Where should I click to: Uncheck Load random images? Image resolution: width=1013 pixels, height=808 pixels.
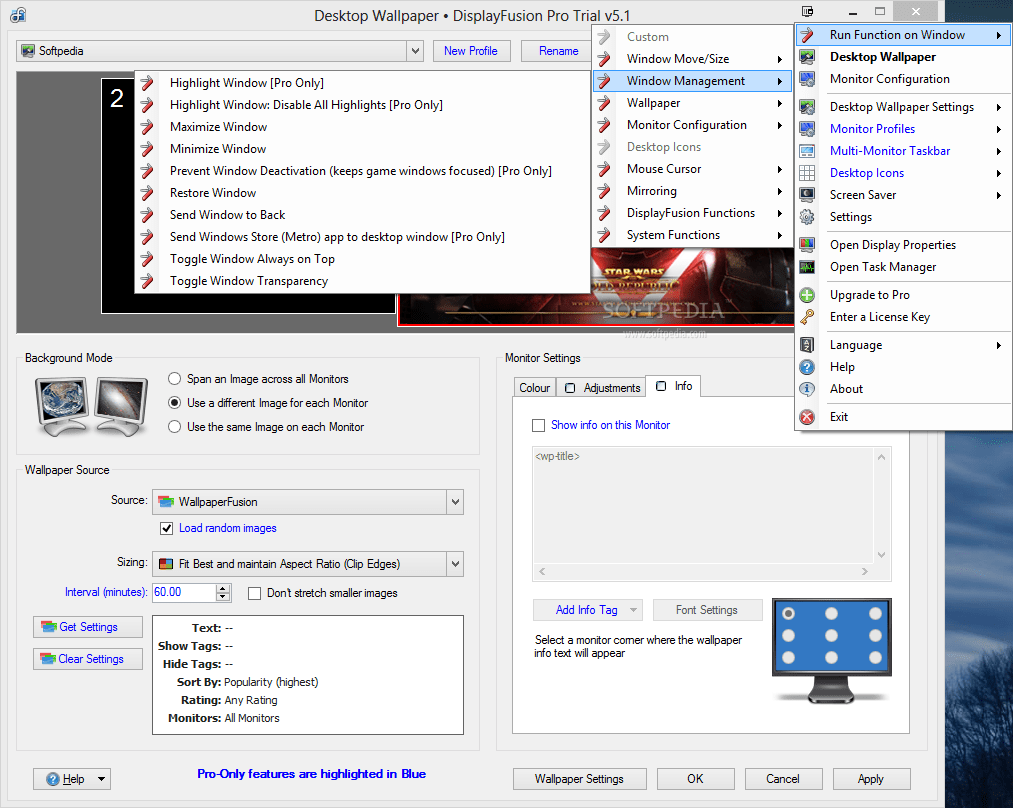(x=166, y=528)
